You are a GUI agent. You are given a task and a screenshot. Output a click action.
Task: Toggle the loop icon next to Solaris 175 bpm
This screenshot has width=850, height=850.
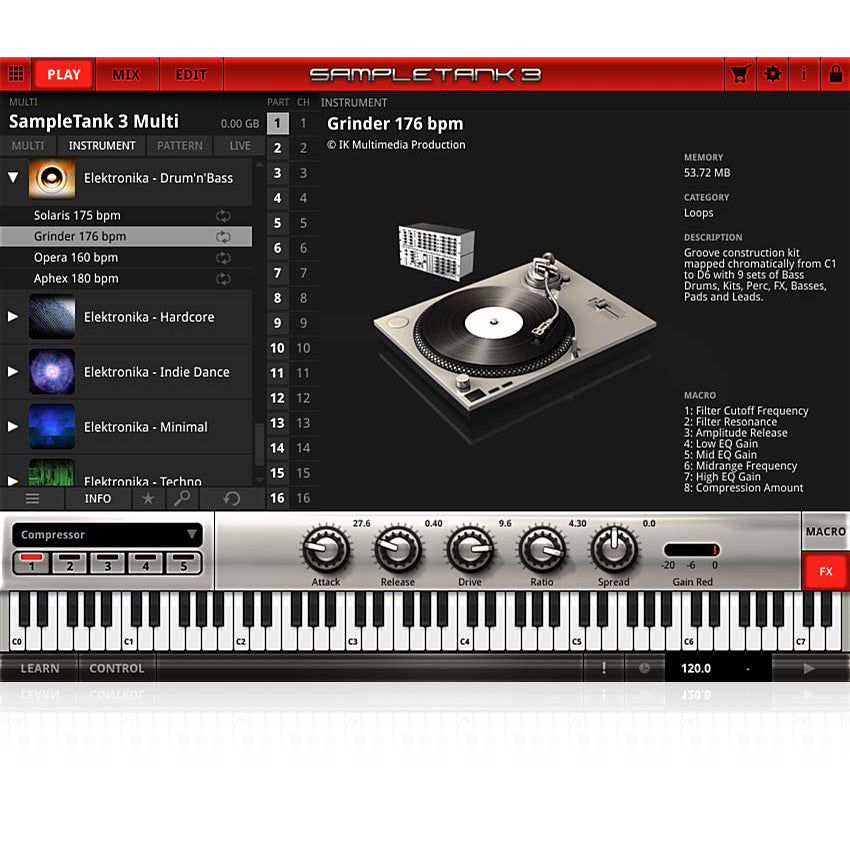point(224,215)
